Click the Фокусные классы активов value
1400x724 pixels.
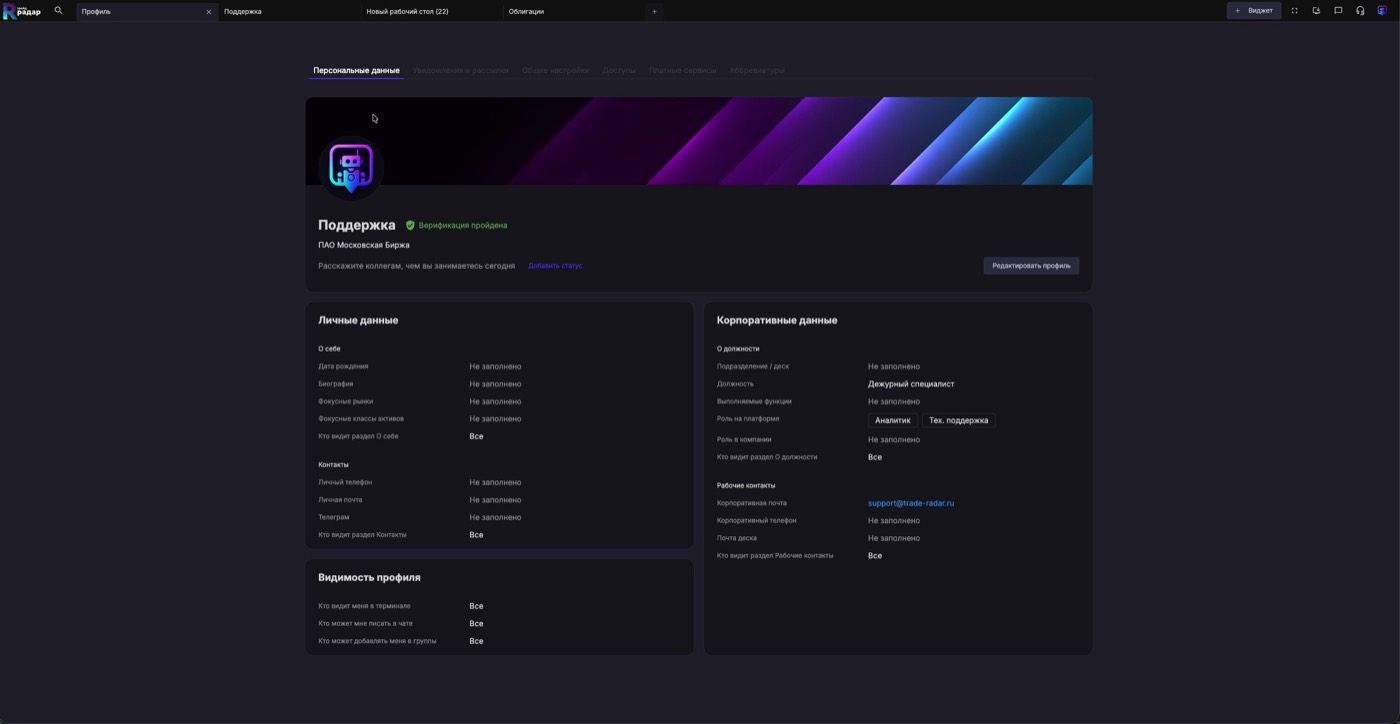pyautogui.click(x=495, y=419)
